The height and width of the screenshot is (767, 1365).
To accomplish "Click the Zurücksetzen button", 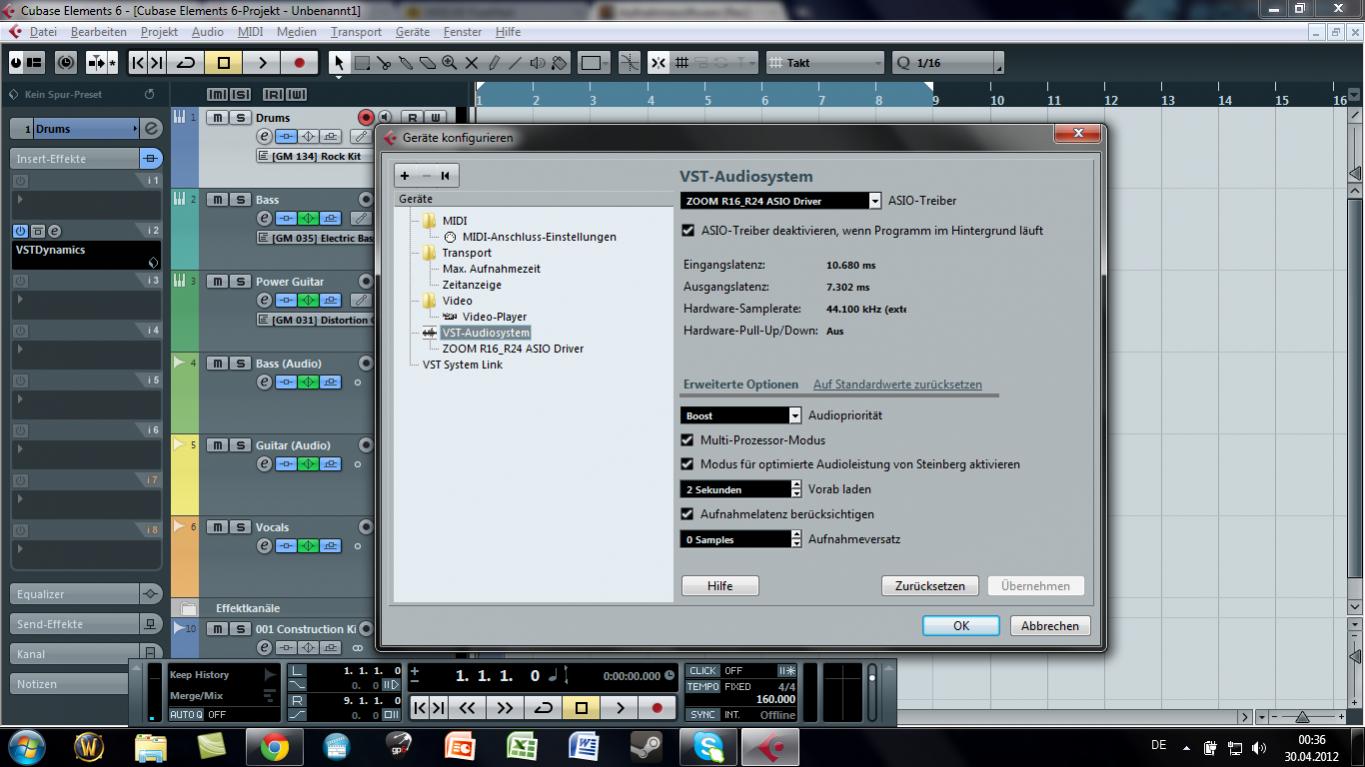I will (x=930, y=586).
